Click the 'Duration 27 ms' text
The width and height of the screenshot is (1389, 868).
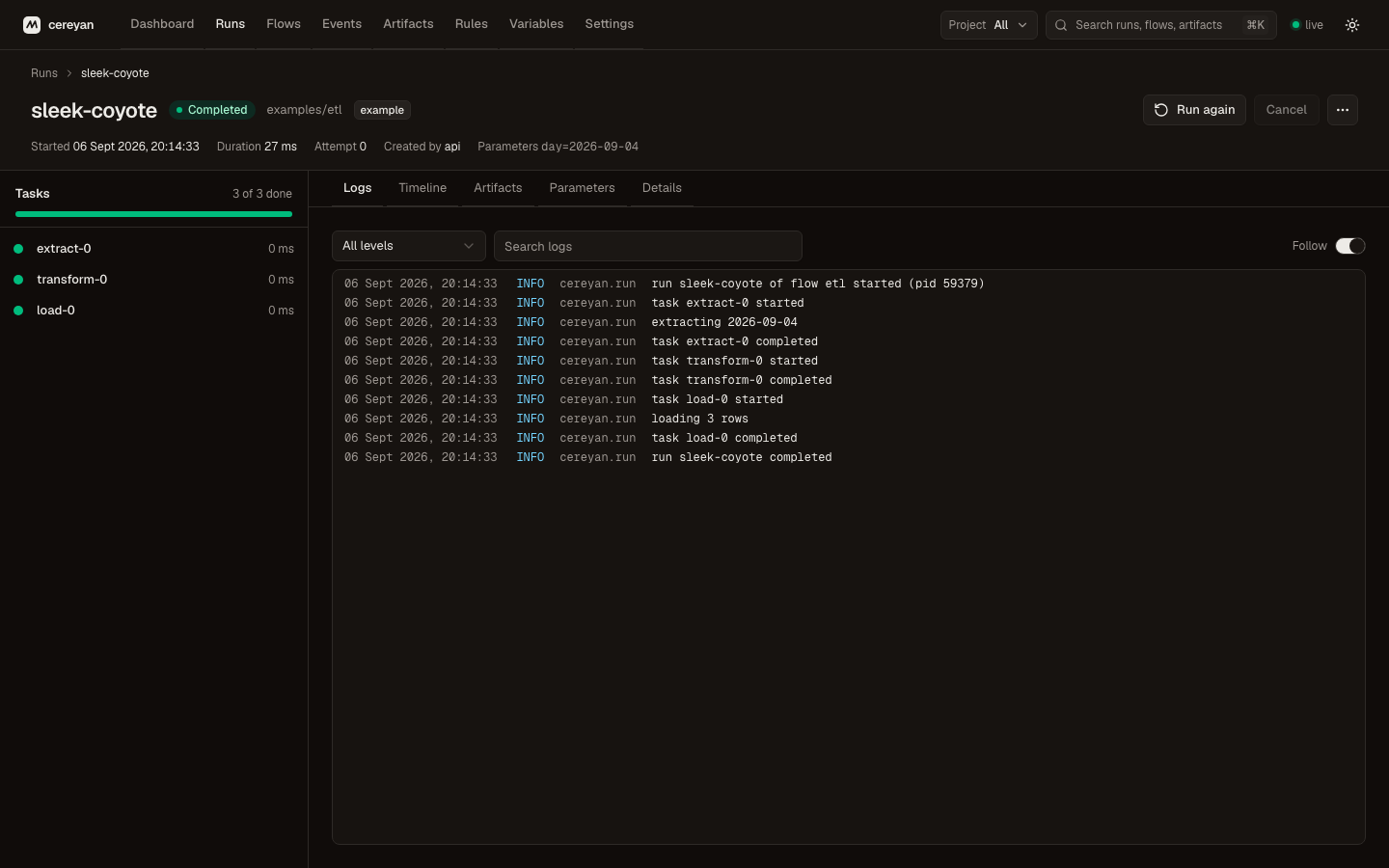click(257, 147)
